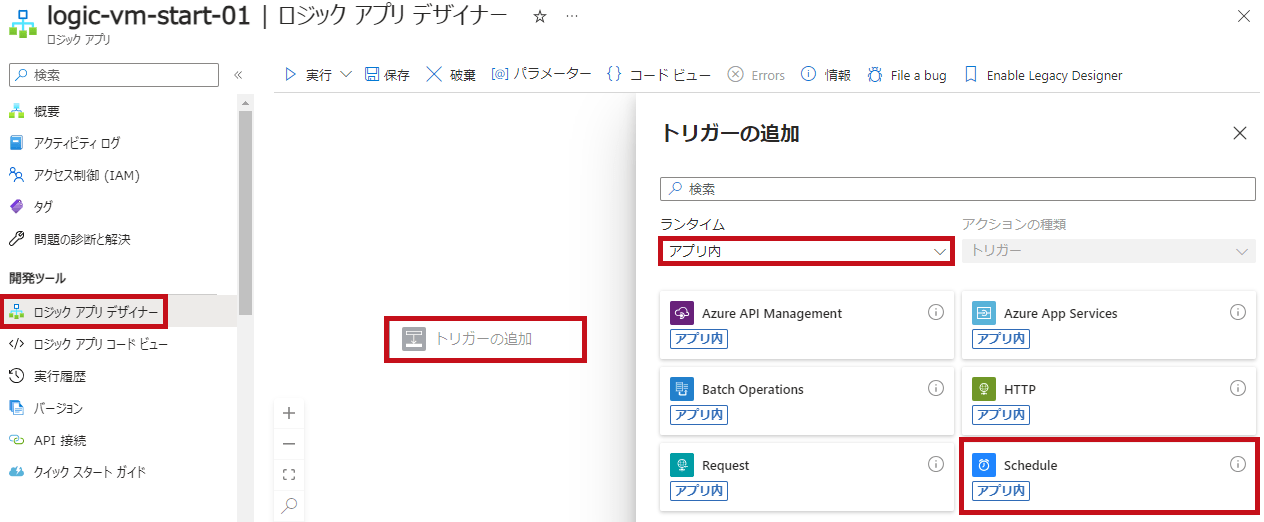Open the アクションの種類 dropdown
Image resolution: width=1264 pixels, height=522 pixels.
(x=1109, y=251)
